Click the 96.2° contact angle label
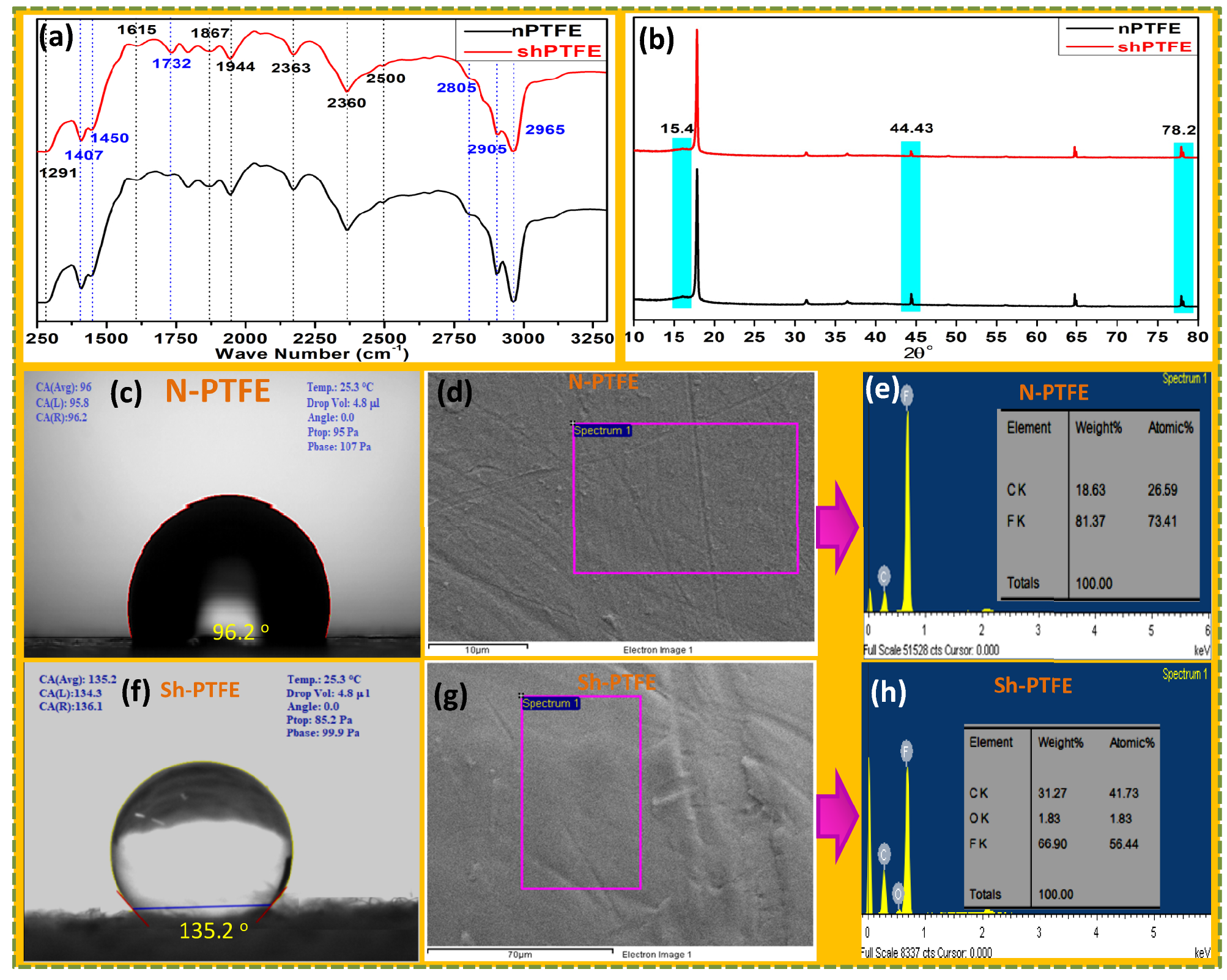The image size is (1227, 980). tap(240, 632)
